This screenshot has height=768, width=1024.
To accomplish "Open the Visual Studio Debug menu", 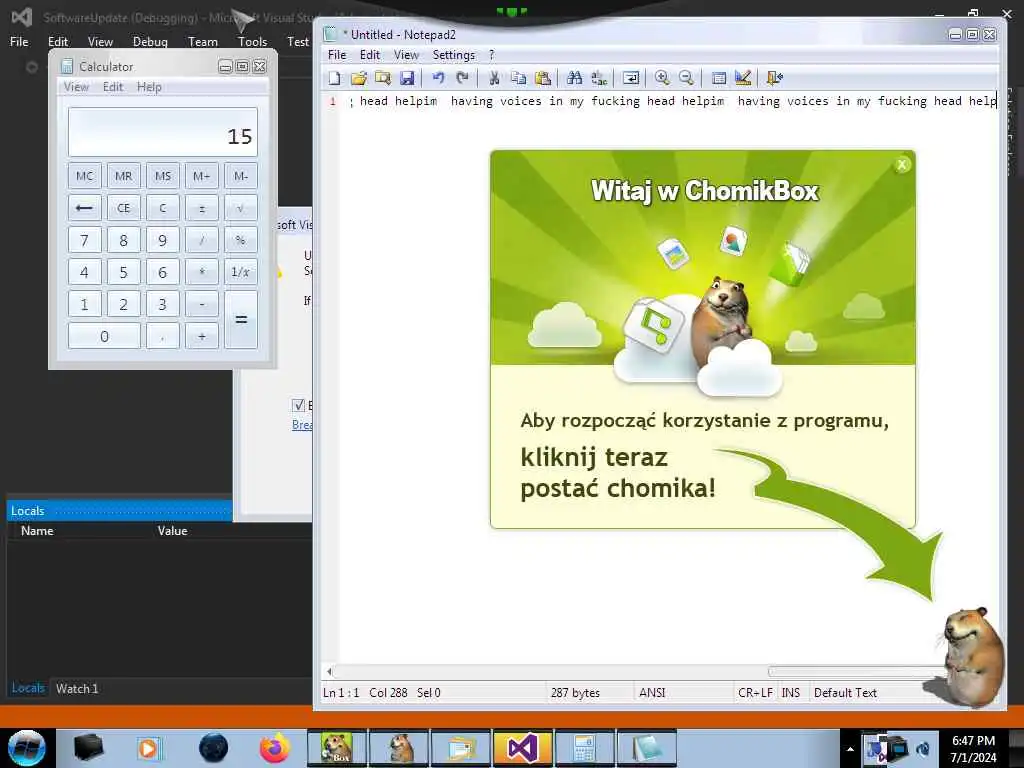I will click(150, 42).
